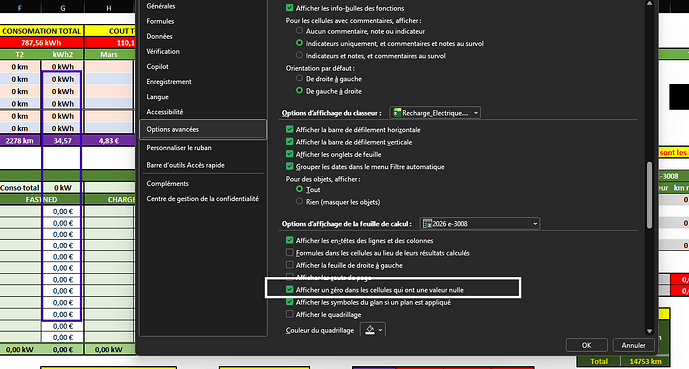Enable Afficher la feuille de droite à gauche
This screenshot has height=369, width=689.
289,265
